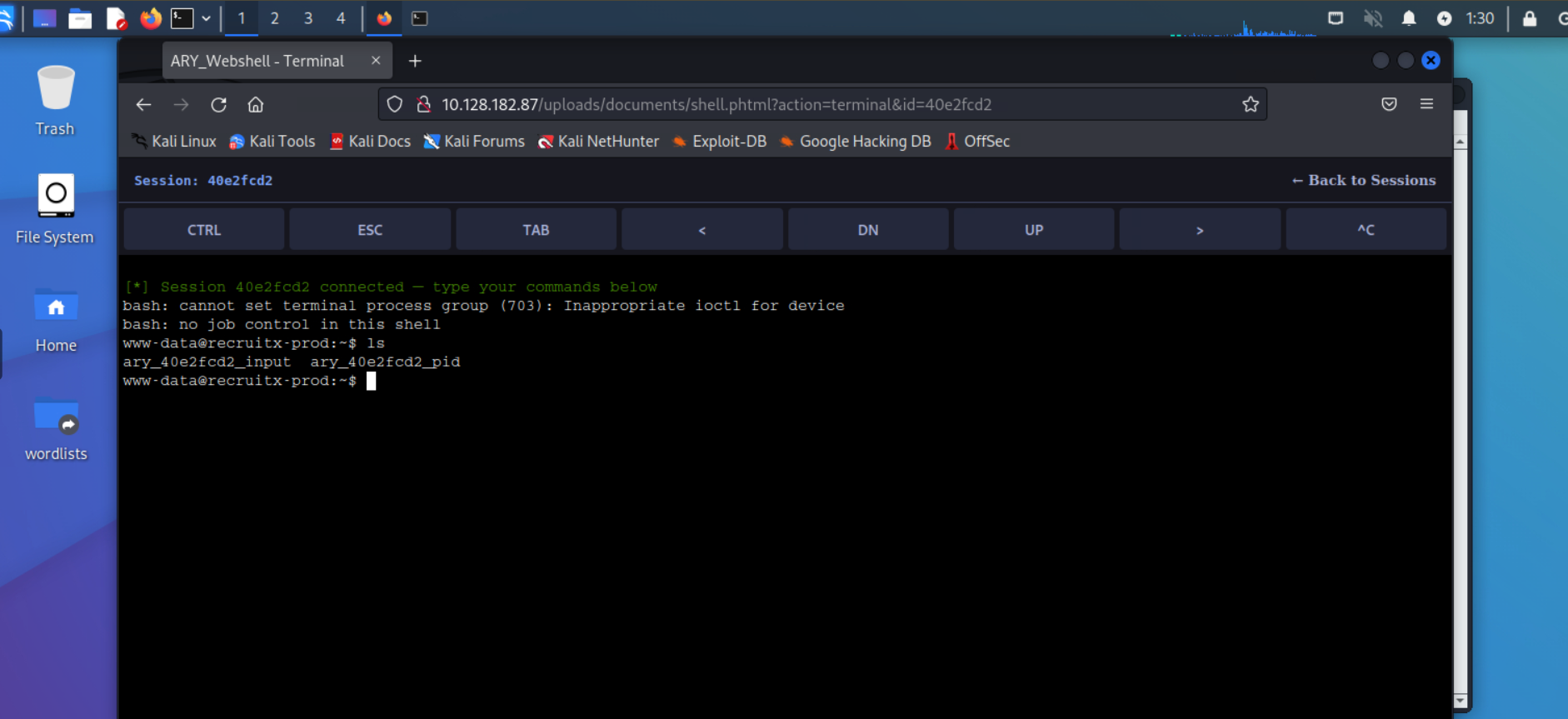Click ary_40e2fcd2_input filename in output
Screen dimensions: 1568x719
207,362
